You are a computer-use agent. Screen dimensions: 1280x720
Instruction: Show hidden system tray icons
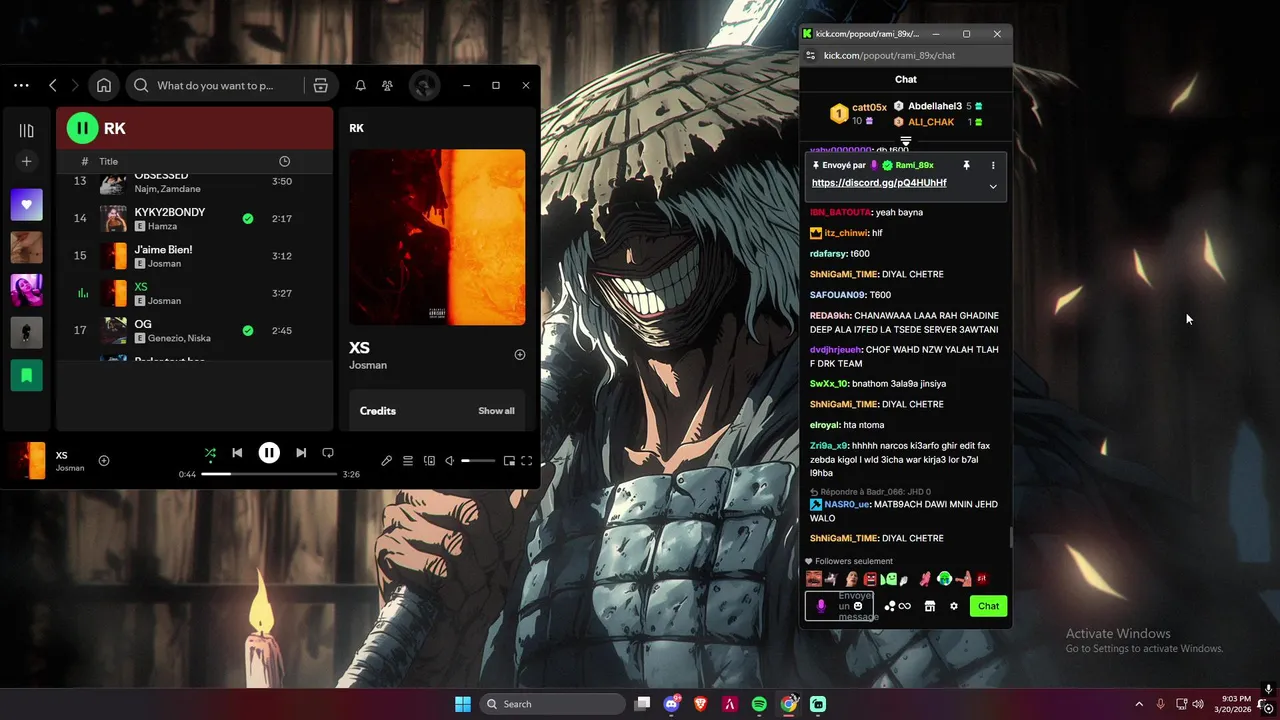1138,704
